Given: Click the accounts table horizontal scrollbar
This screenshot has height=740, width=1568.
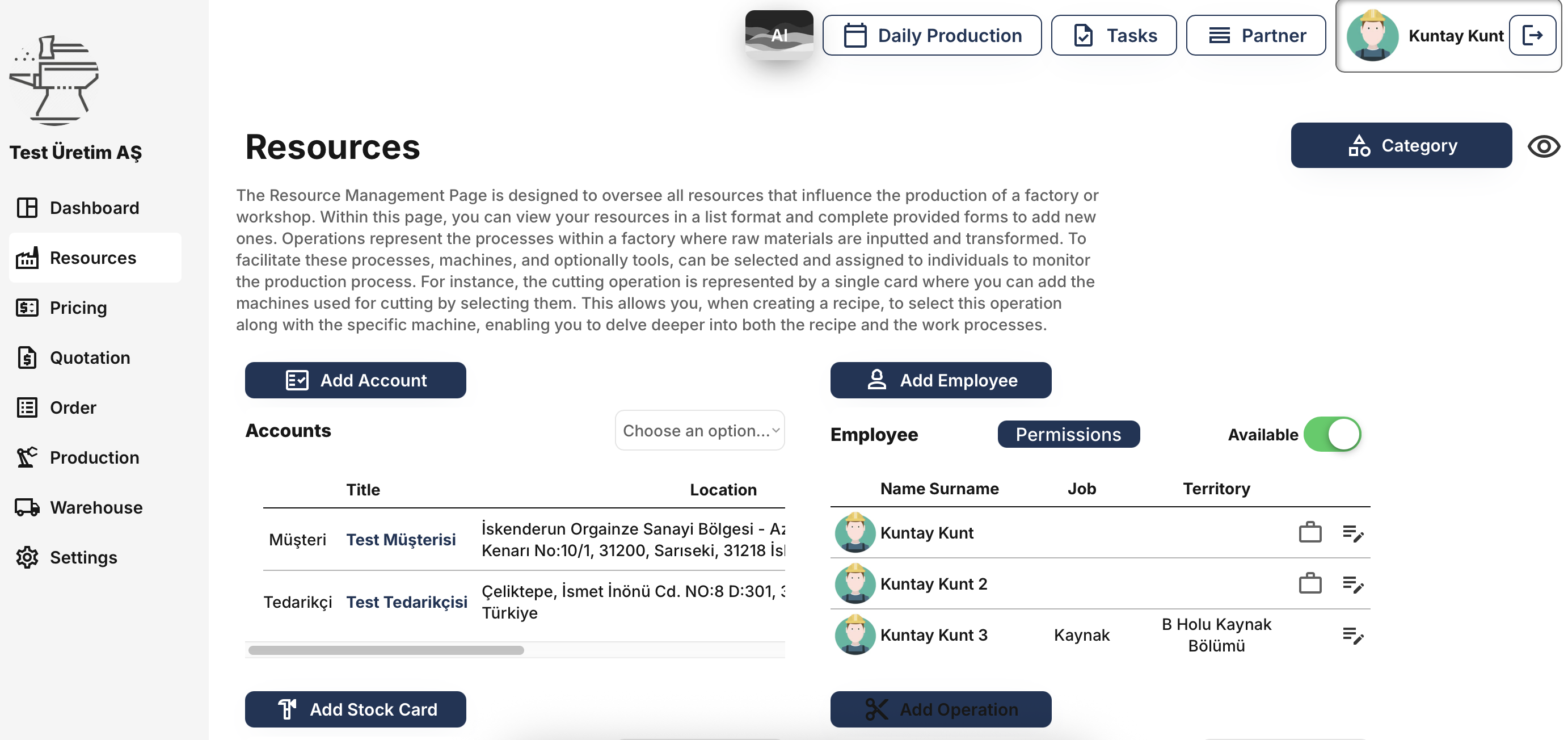Looking at the screenshot, I should 386,650.
